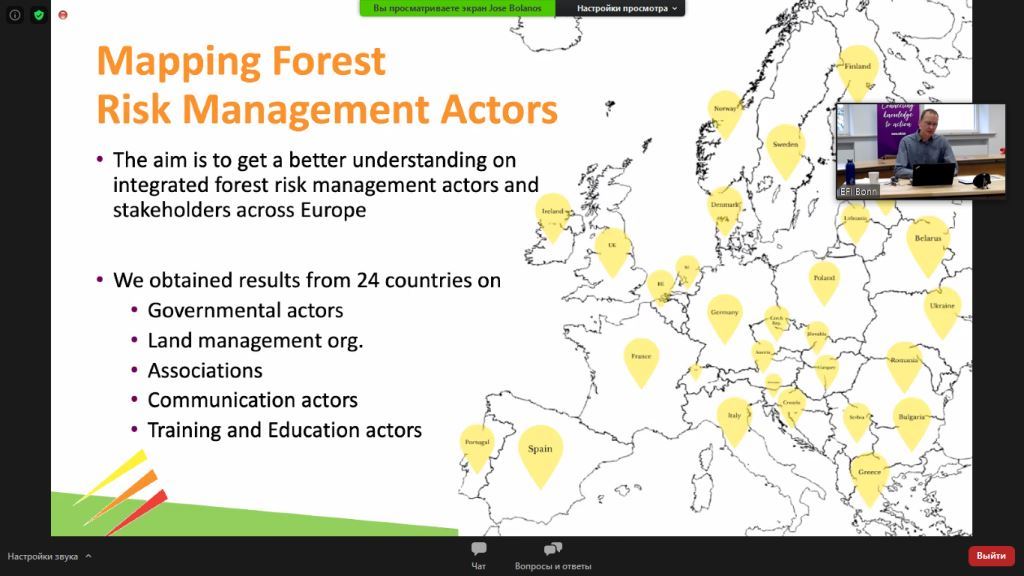Click the screen sharing banner for Jose Bolanos
Viewport: 1024px width, 576px height.
click(x=457, y=8)
